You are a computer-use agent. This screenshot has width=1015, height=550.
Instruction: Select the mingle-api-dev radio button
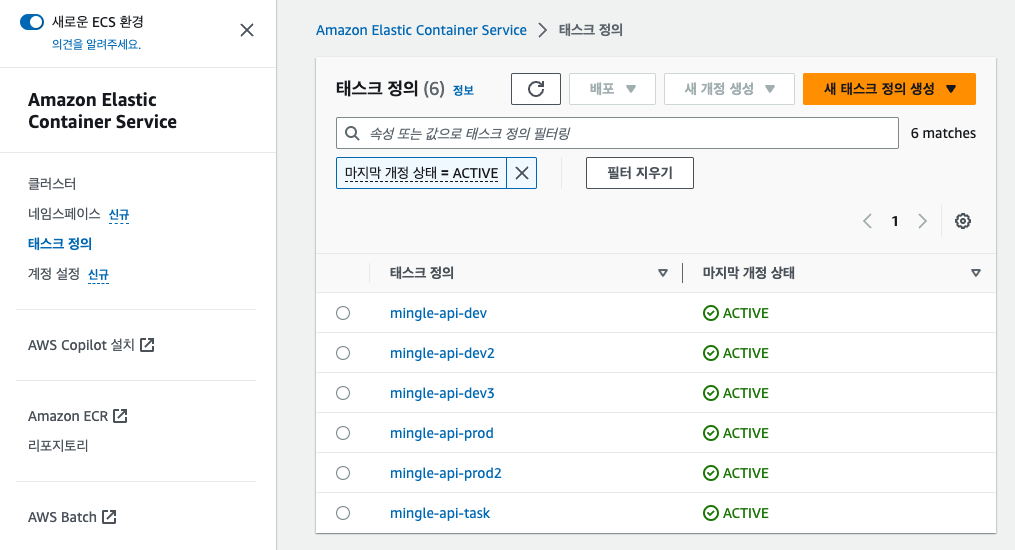tap(343, 313)
